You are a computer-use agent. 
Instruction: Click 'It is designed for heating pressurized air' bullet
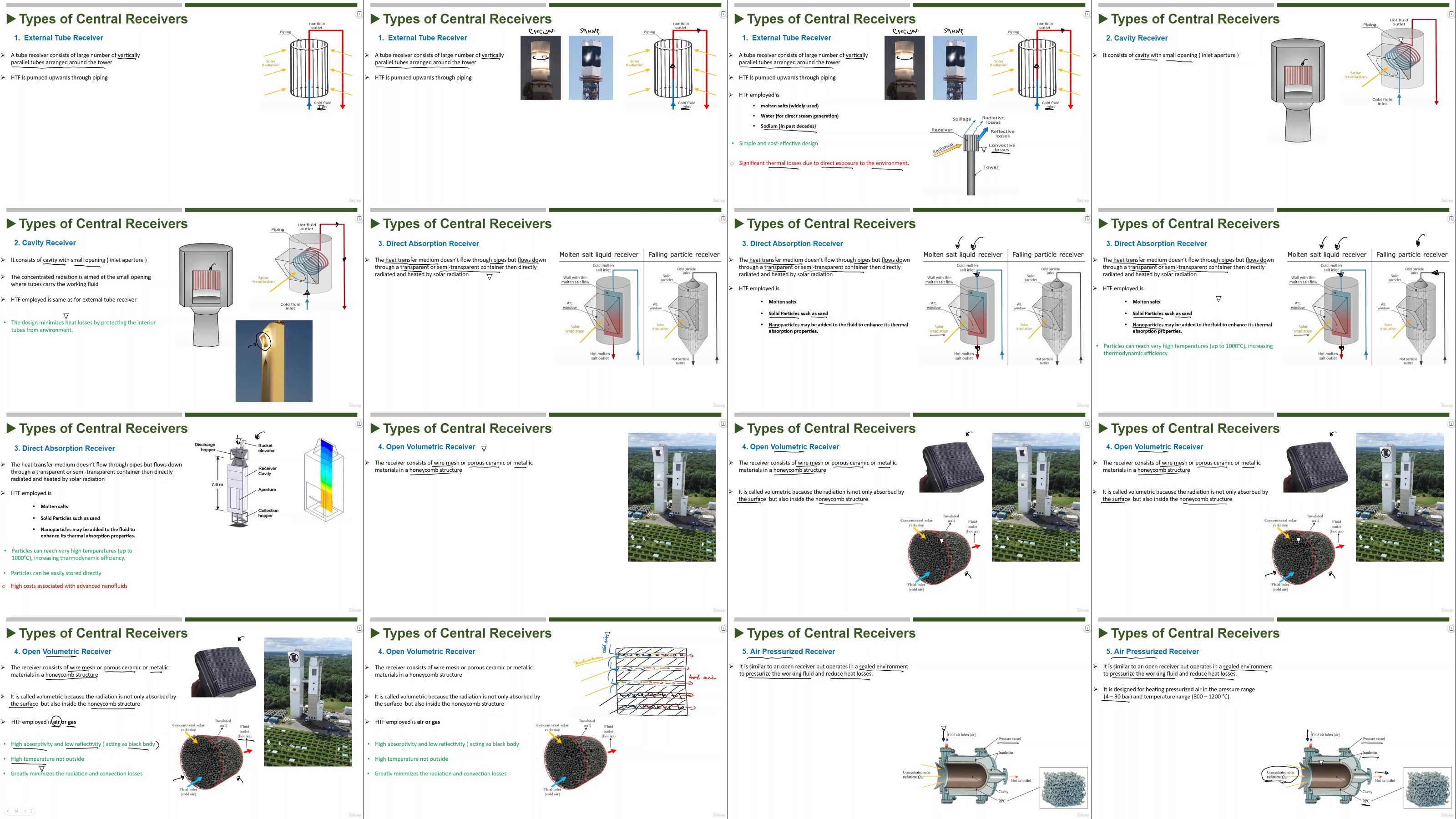point(1178,693)
